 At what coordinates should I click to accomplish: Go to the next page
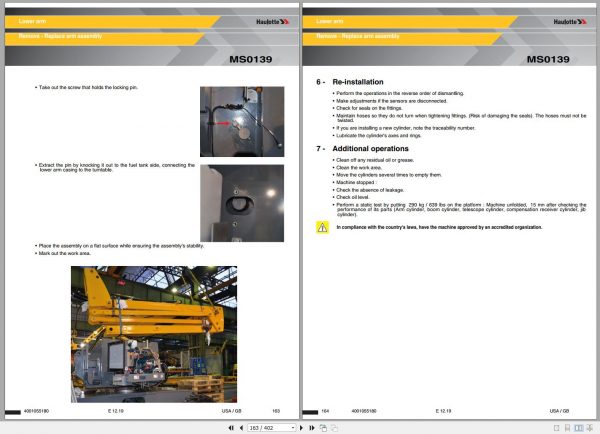[302, 428]
